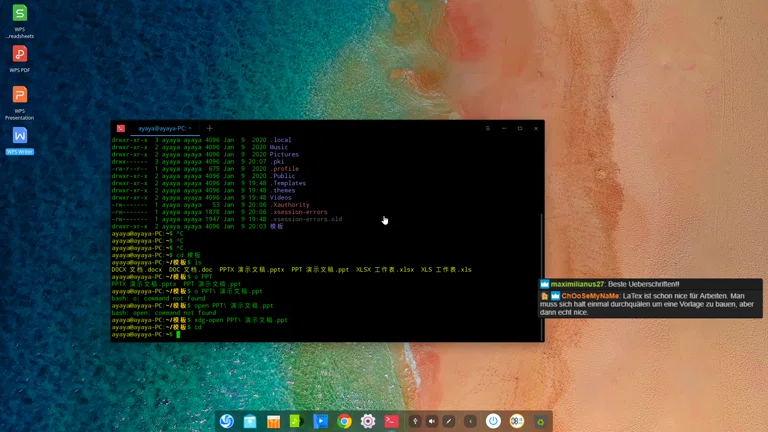The height and width of the screenshot is (432, 768).
Task: Switch to terminal via dock icon
Action: [391, 421]
